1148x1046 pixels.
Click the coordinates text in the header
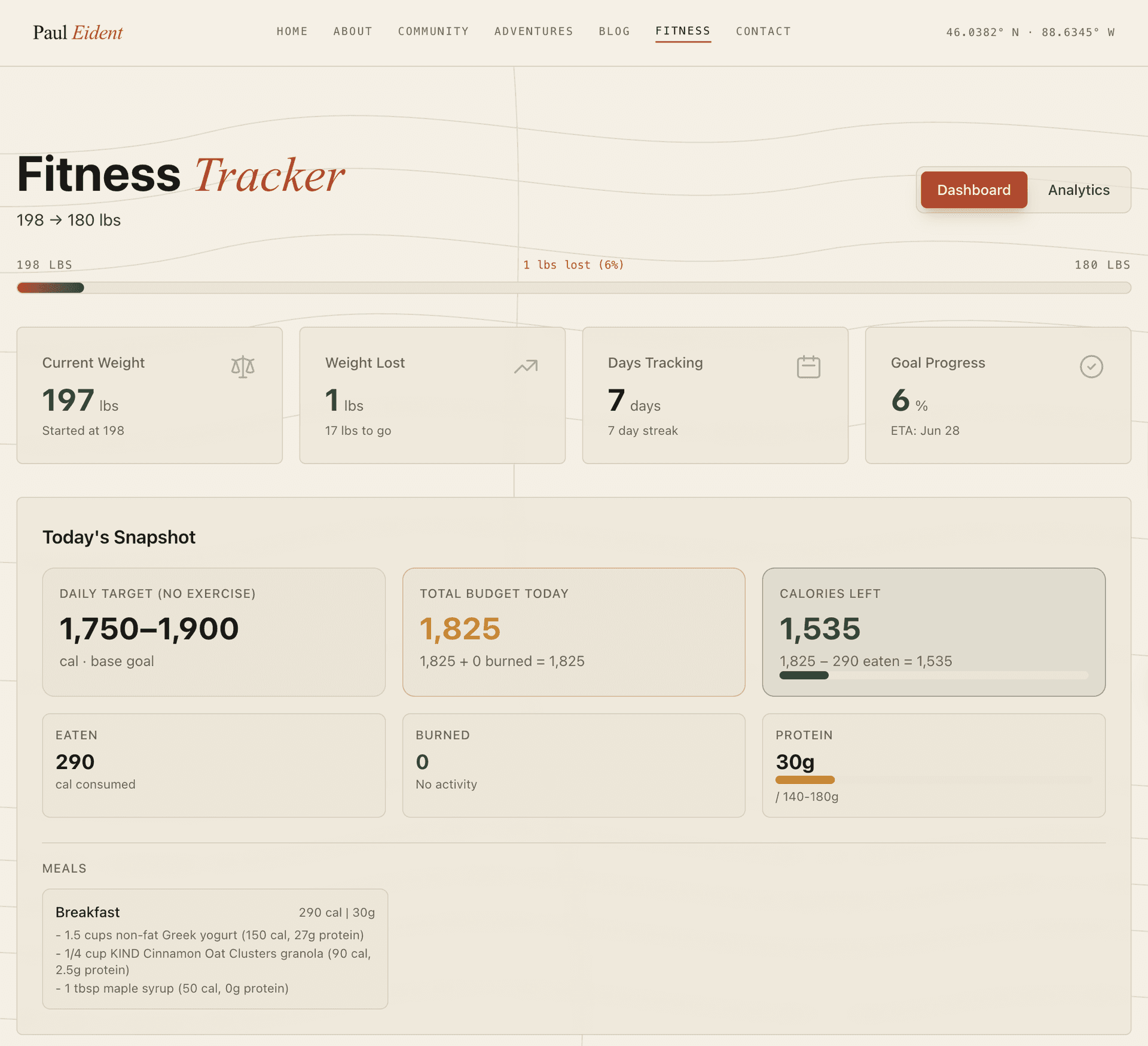(1030, 32)
